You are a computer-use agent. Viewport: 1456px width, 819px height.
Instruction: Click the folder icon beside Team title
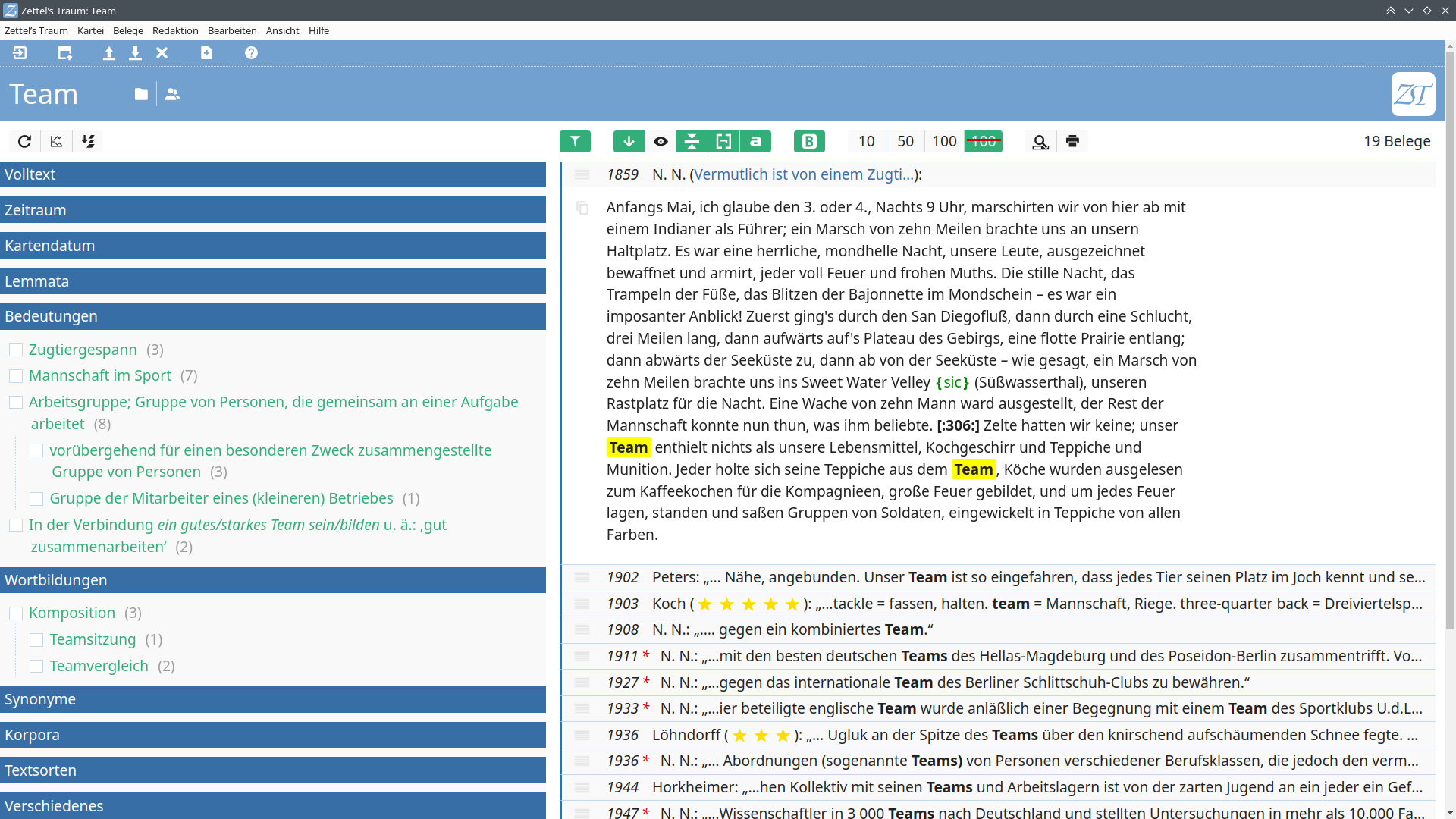pos(141,94)
